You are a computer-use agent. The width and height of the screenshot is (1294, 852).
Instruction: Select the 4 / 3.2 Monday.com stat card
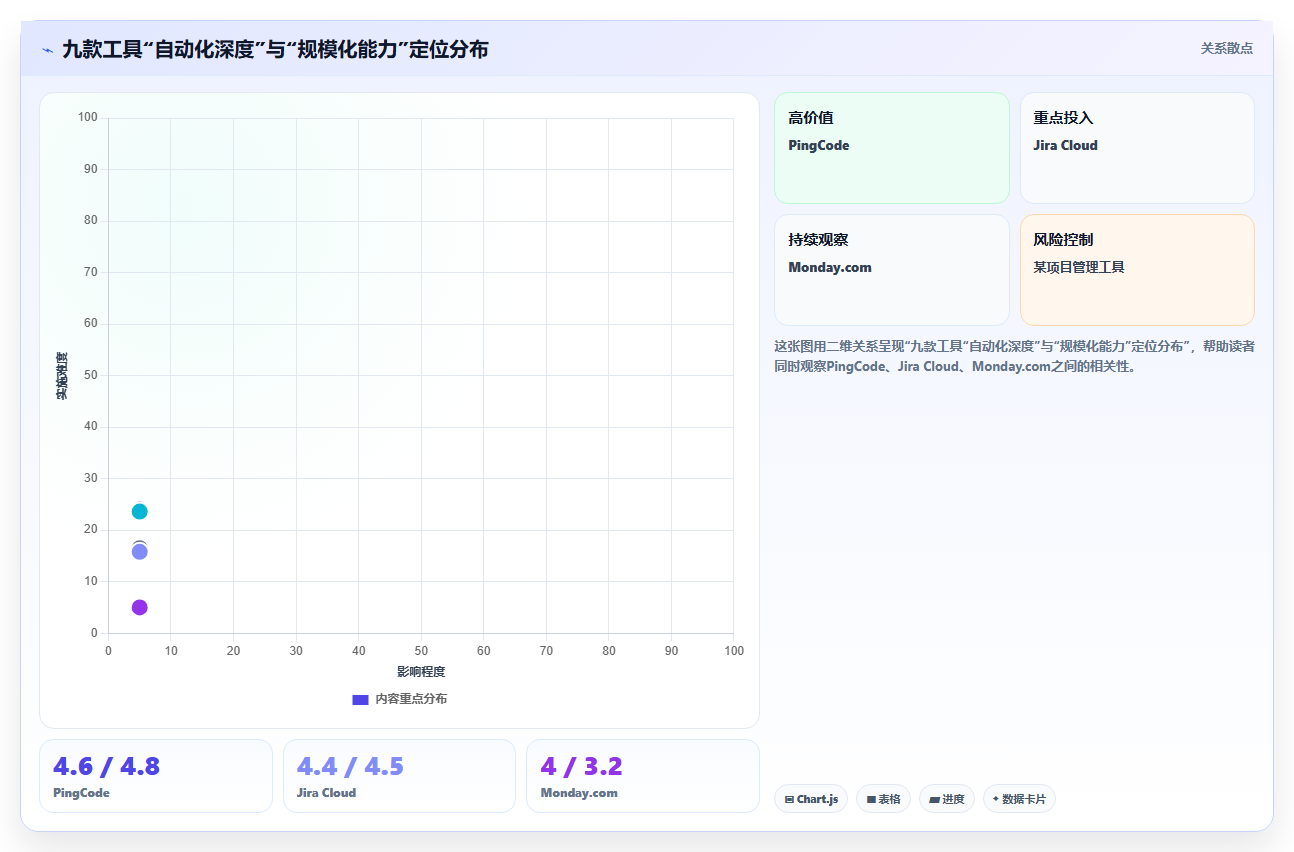(x=643, y=776)
